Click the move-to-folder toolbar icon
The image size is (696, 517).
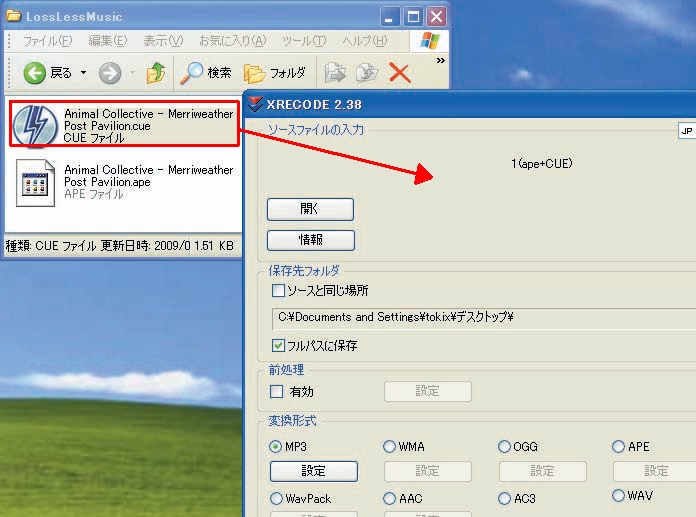(335, 73)
